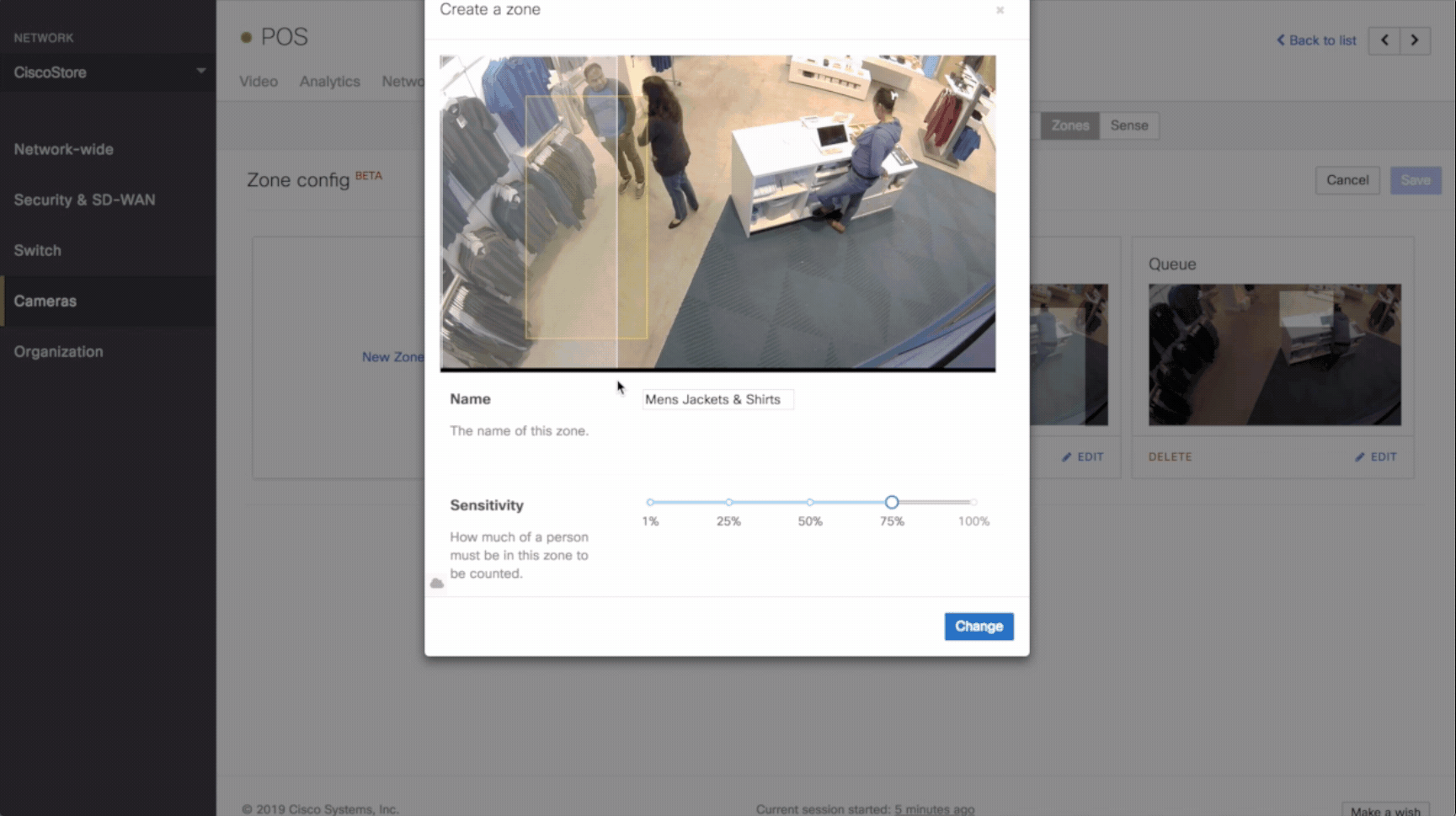
Task: Select the Sense tab
Action: [1129, 125]
